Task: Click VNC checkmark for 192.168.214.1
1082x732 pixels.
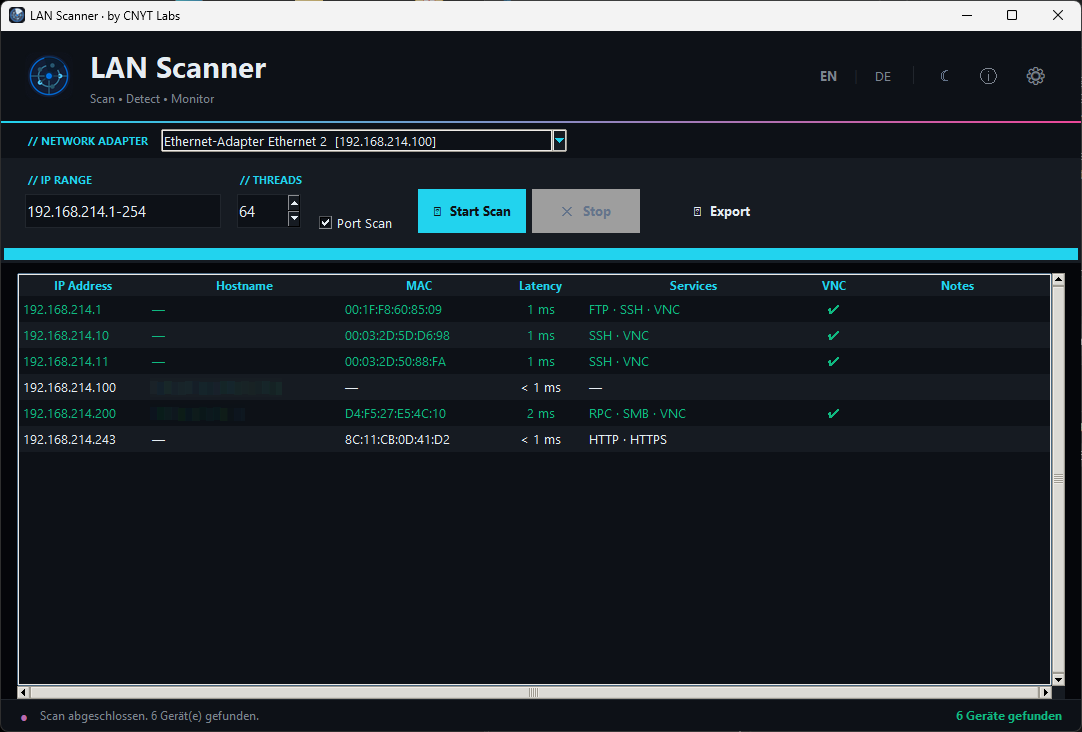Action: (x=834, y=310)
